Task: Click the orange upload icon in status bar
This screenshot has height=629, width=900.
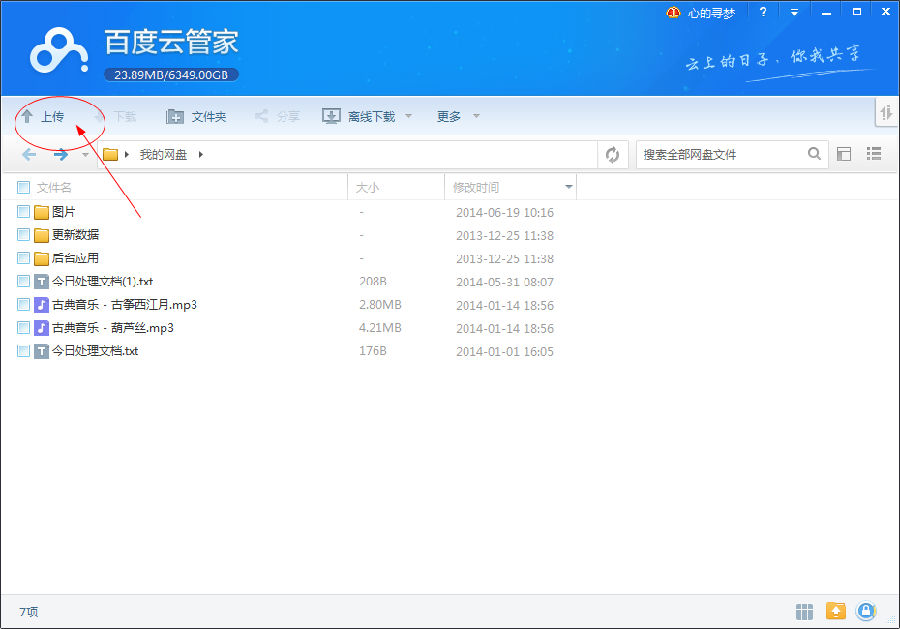Action: pos(836,611)
